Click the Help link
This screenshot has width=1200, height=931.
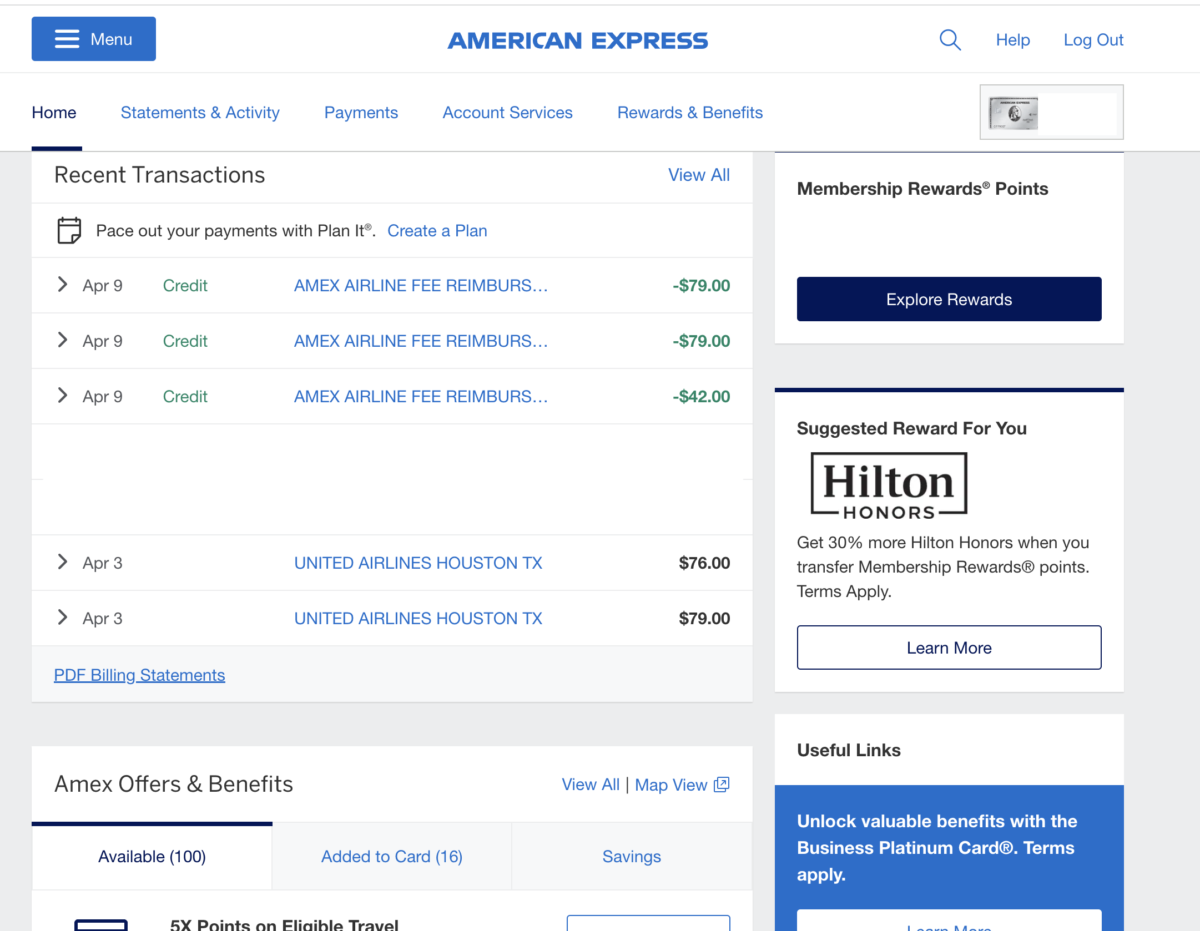[1013, 40]
